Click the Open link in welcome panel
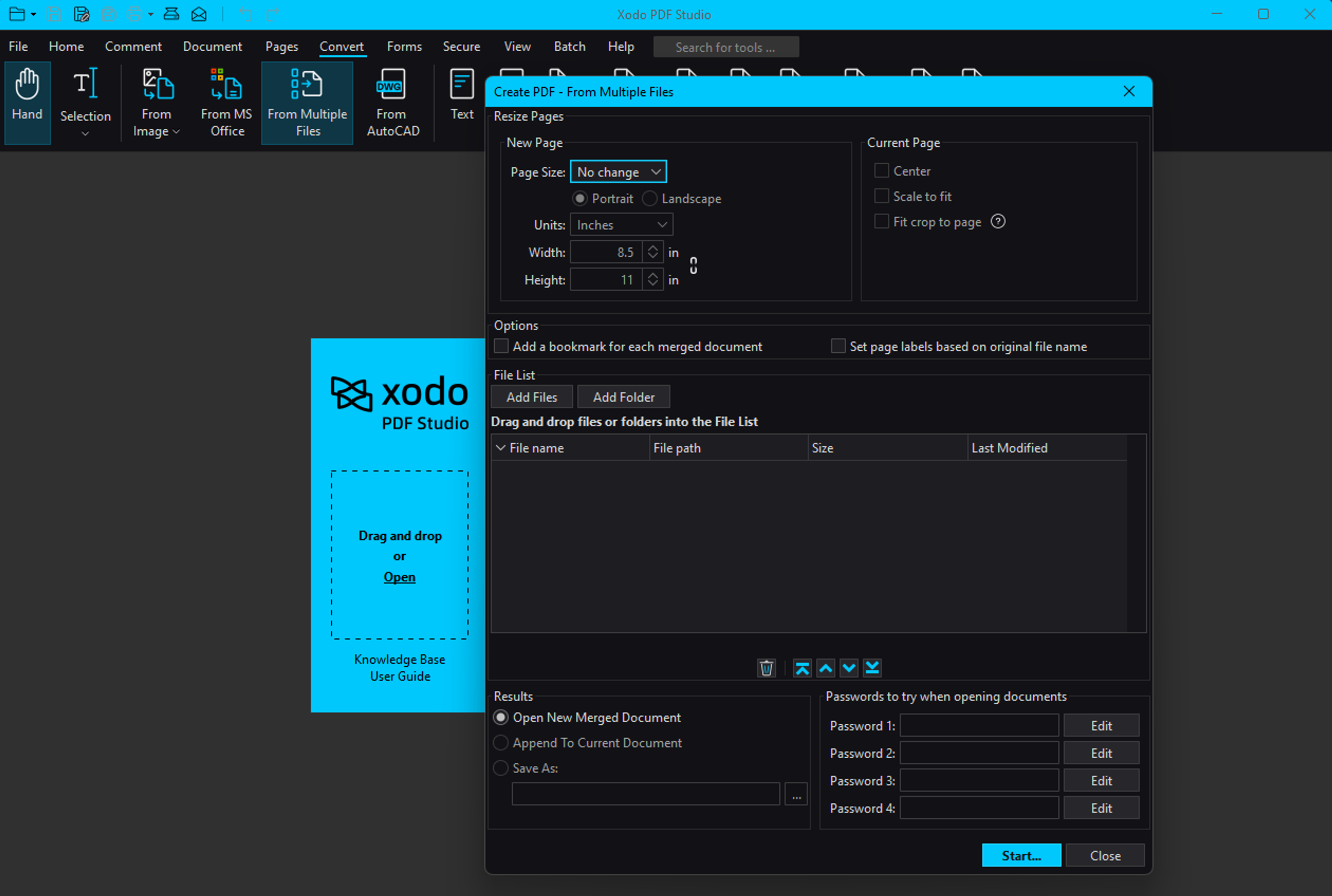This screenshot has width=1332, height=896. click(400, 577)
